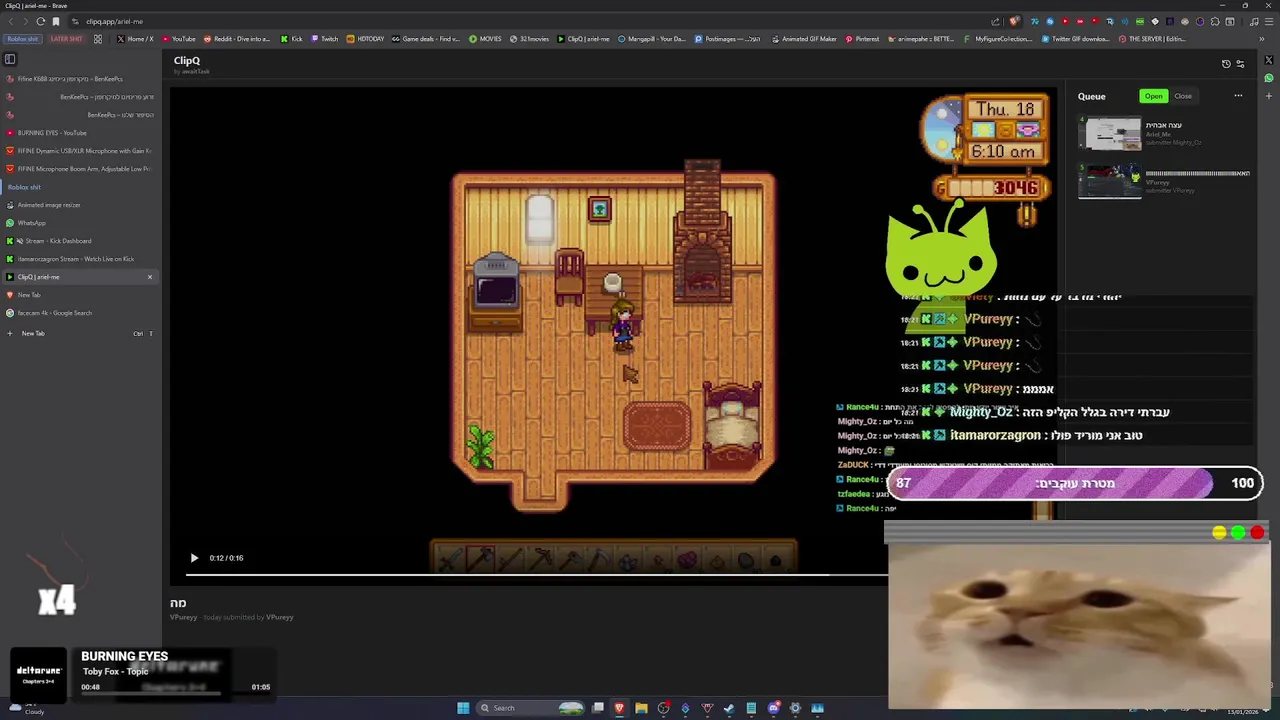
Task: Open the Home / X bookmark
Action: (135, 39)
